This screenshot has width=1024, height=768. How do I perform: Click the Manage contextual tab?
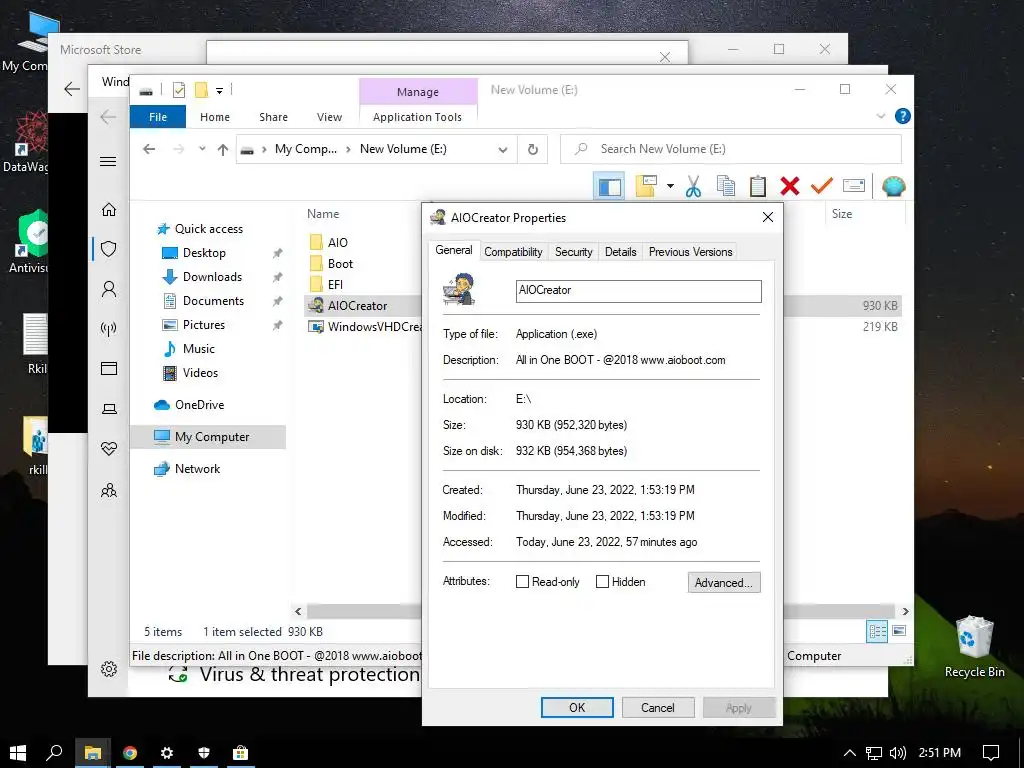point(418,92)
